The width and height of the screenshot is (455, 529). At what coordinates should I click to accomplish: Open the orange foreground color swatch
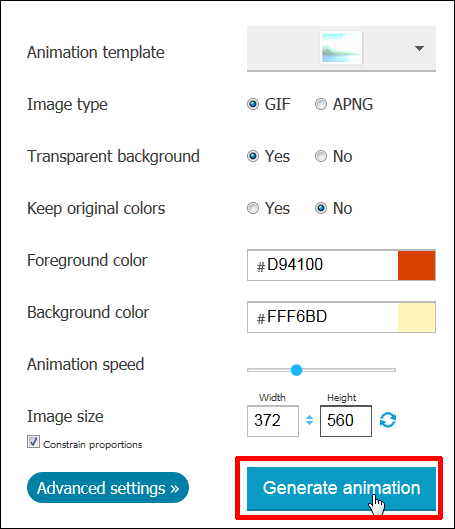(417, 265)
